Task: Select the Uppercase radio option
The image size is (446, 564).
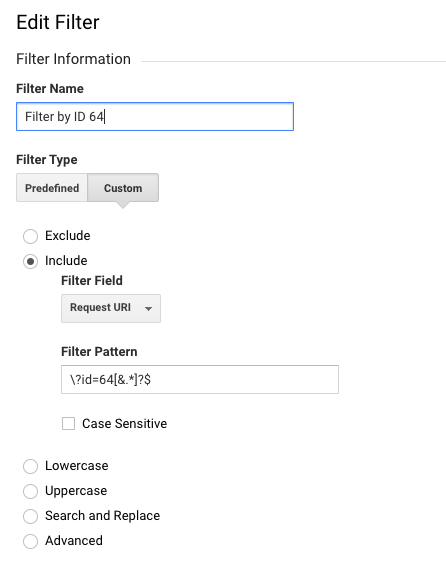Action: pyautogui.click(x=30, y=491)
